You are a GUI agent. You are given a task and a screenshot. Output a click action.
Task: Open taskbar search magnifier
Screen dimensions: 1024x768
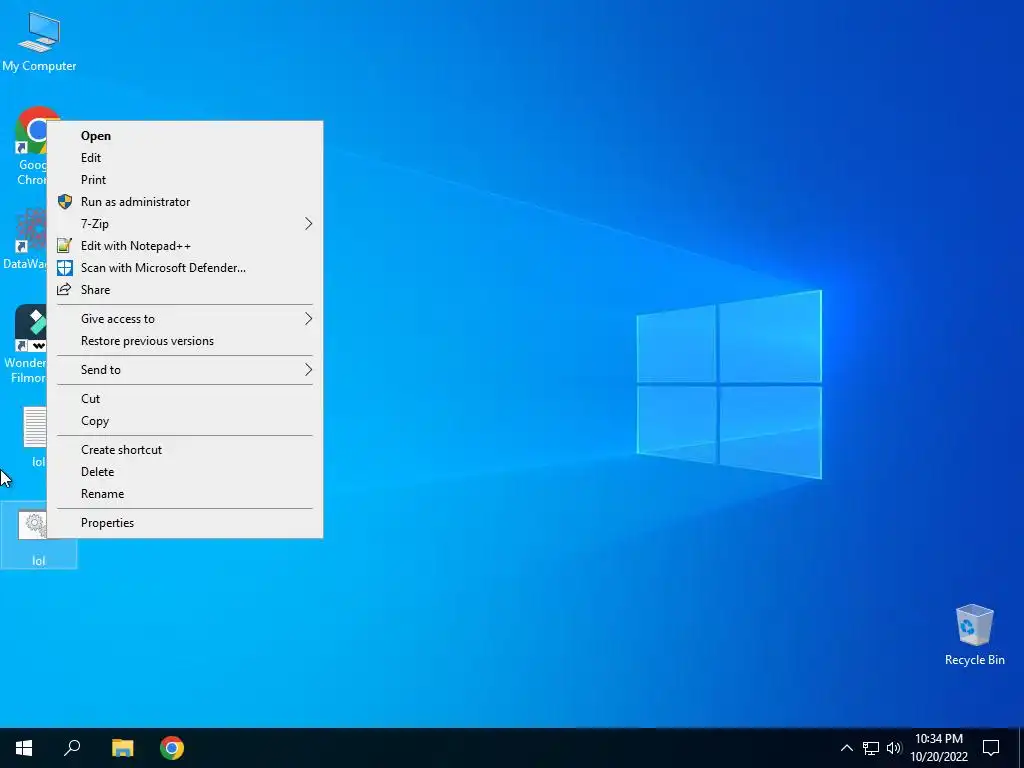coord(72,748)
